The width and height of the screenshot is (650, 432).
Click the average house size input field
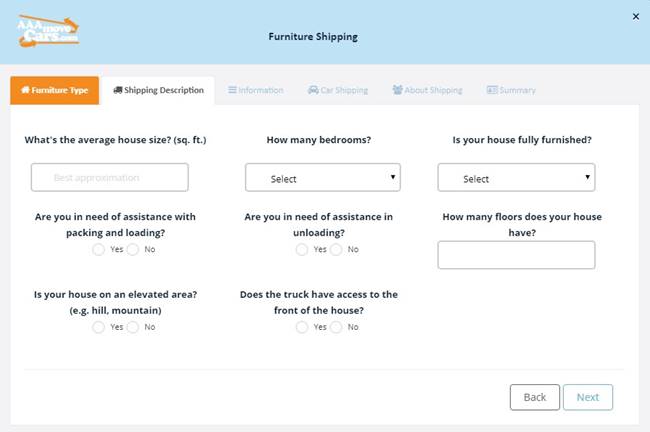109,178
